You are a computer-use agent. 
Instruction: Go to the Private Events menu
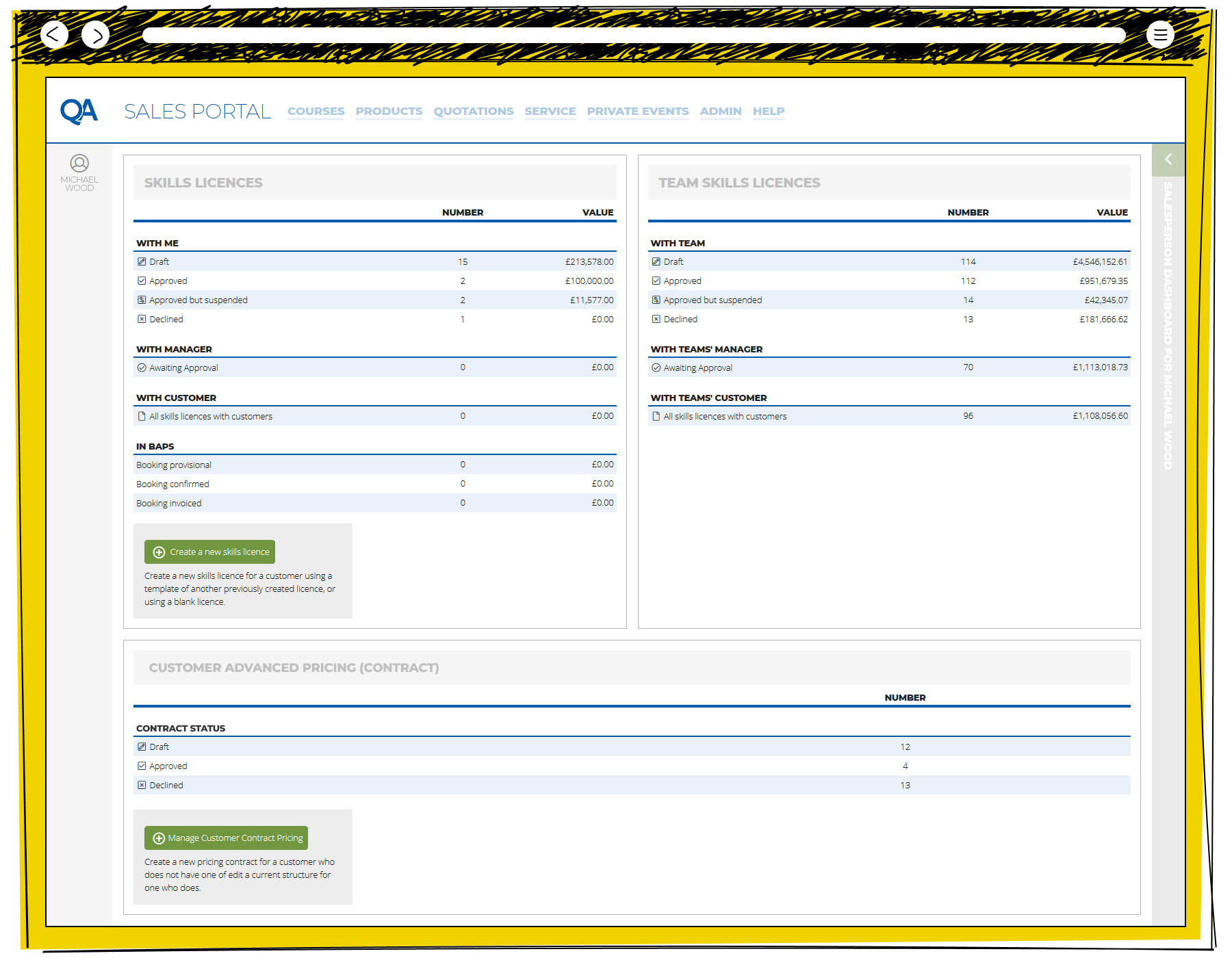tap(637, 112)
